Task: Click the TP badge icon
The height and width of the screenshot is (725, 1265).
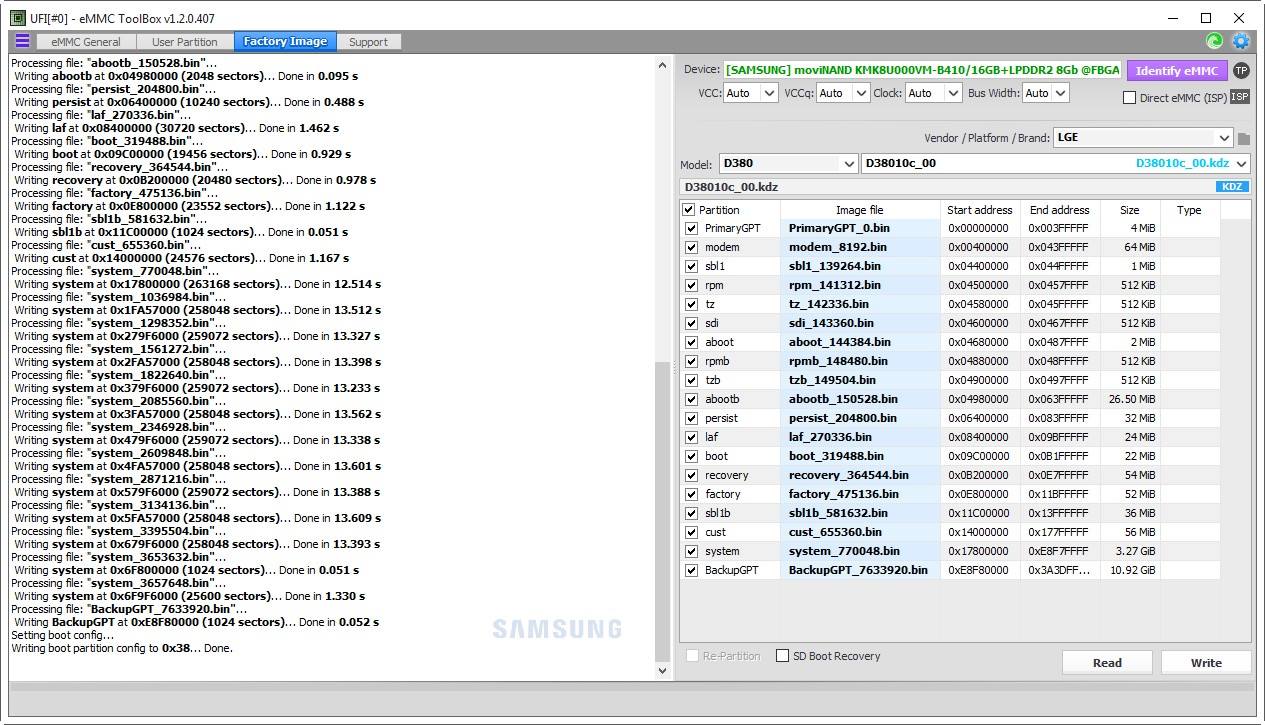Action: point(1241,70)
